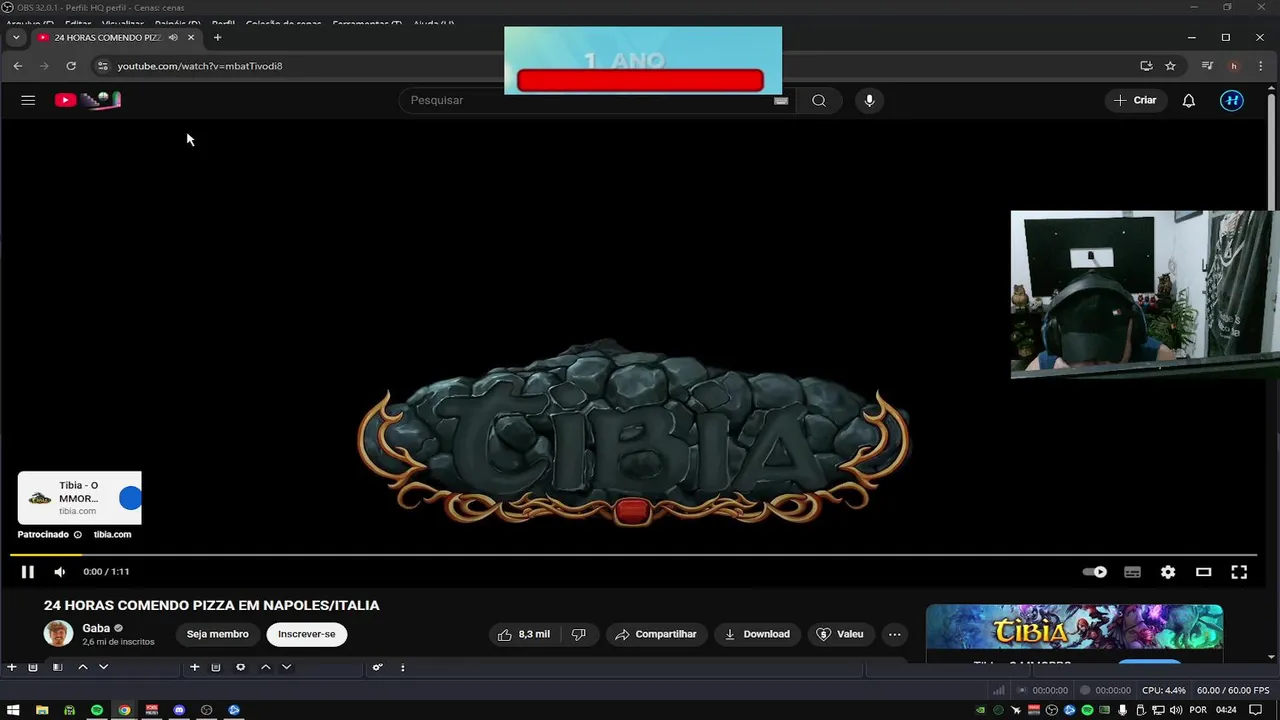Go back in the browser
The width and height of the screenshot is (1280, 720).
pyautogui.click(x=18, y=66)
